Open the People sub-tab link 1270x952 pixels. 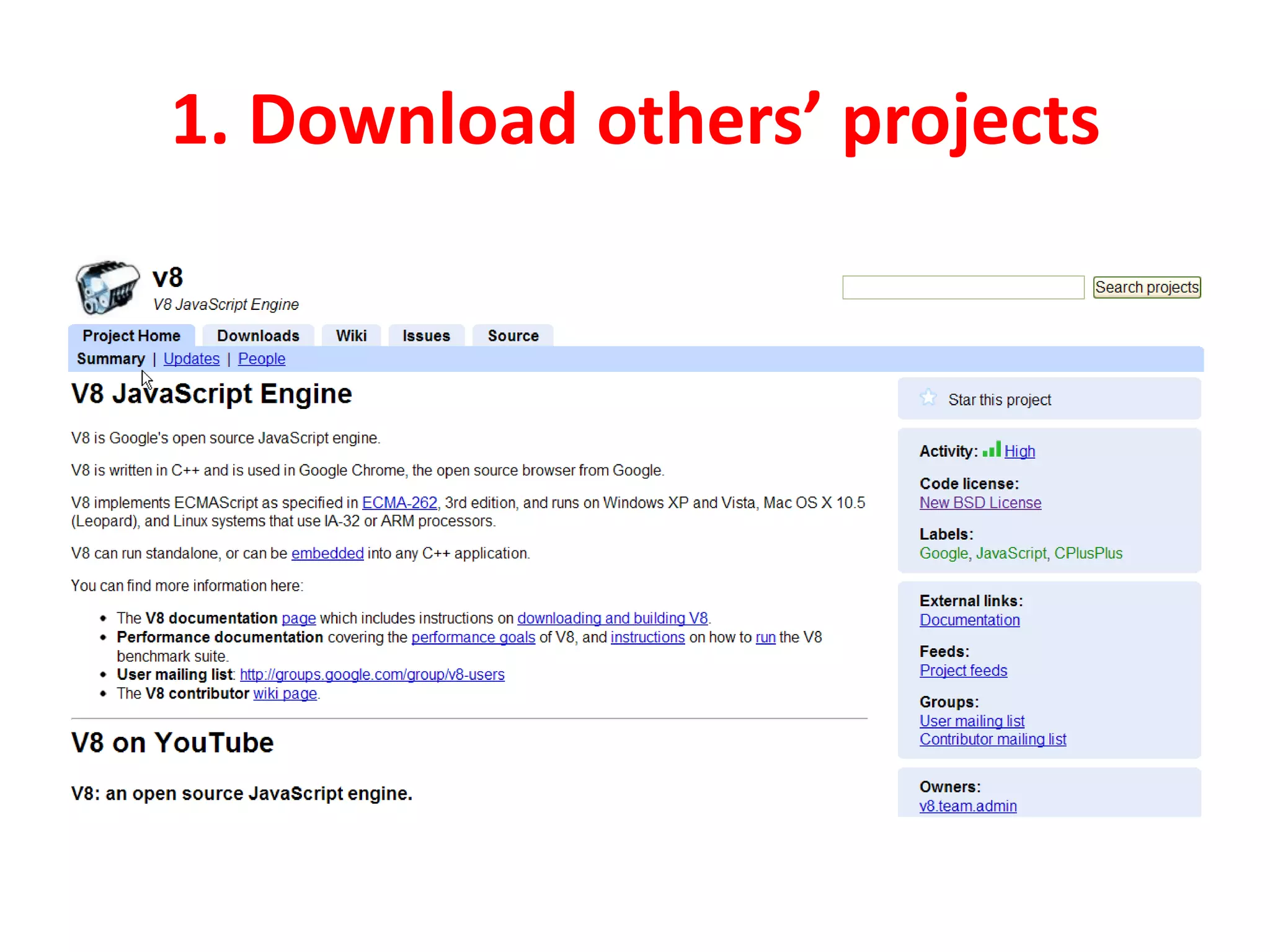[262, 359]
